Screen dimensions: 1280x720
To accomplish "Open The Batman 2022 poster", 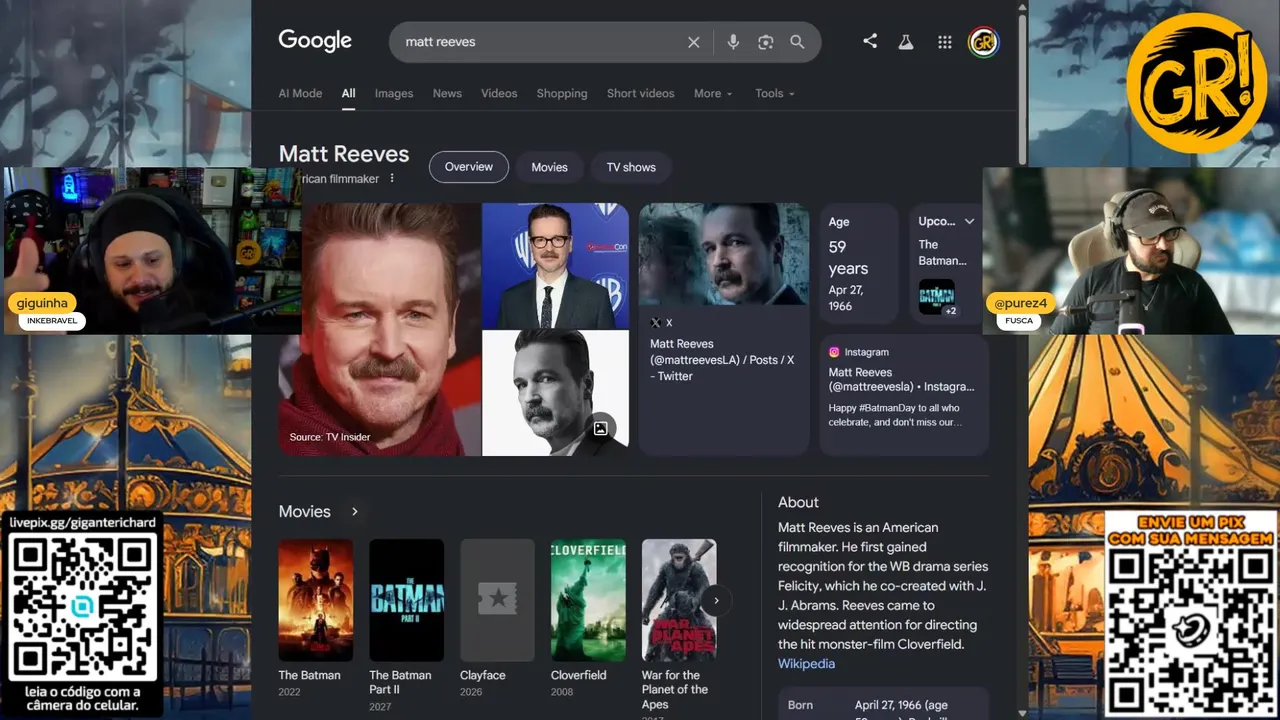I will pyautogui.click(x=315, y=600).
